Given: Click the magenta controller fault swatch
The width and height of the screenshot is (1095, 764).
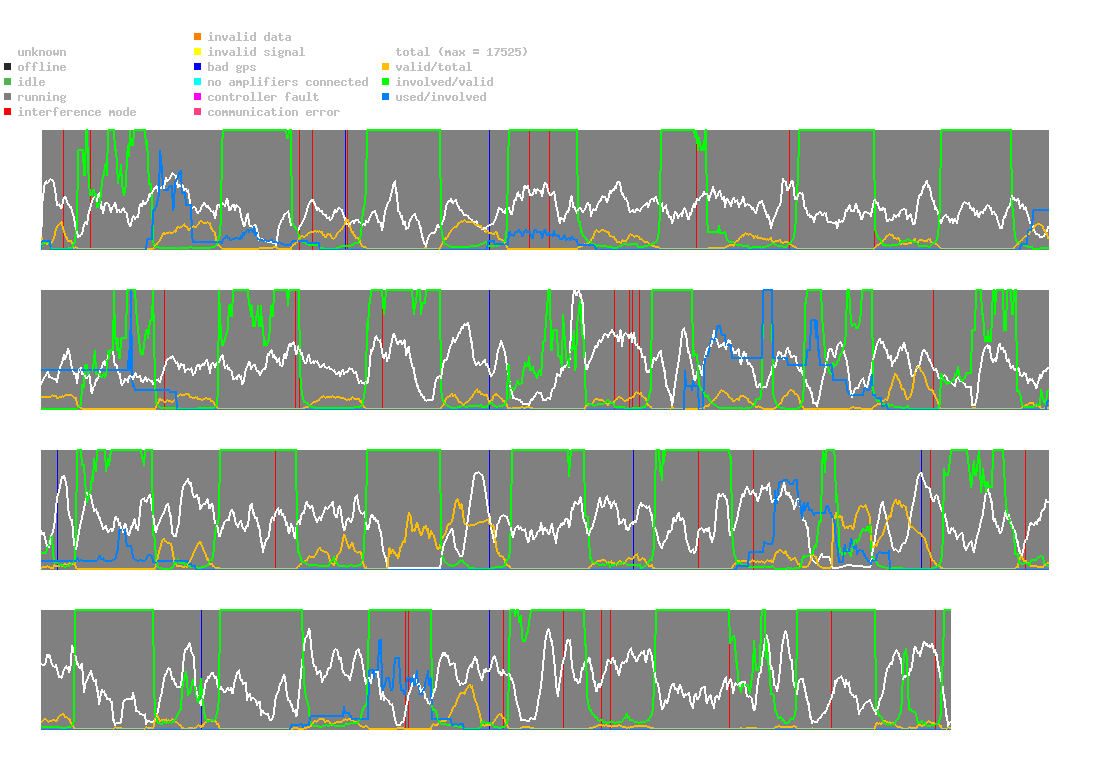Looking at the screenshot, I should (198, 97).
